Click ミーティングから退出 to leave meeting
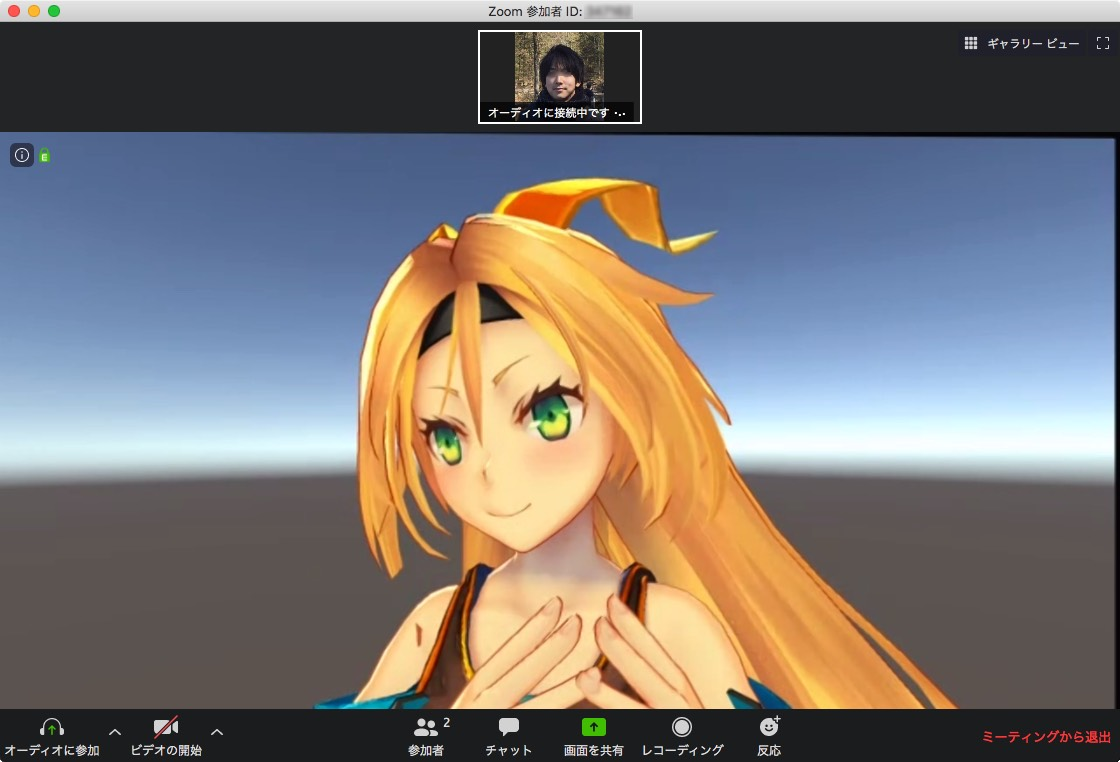 [1046, 737]
